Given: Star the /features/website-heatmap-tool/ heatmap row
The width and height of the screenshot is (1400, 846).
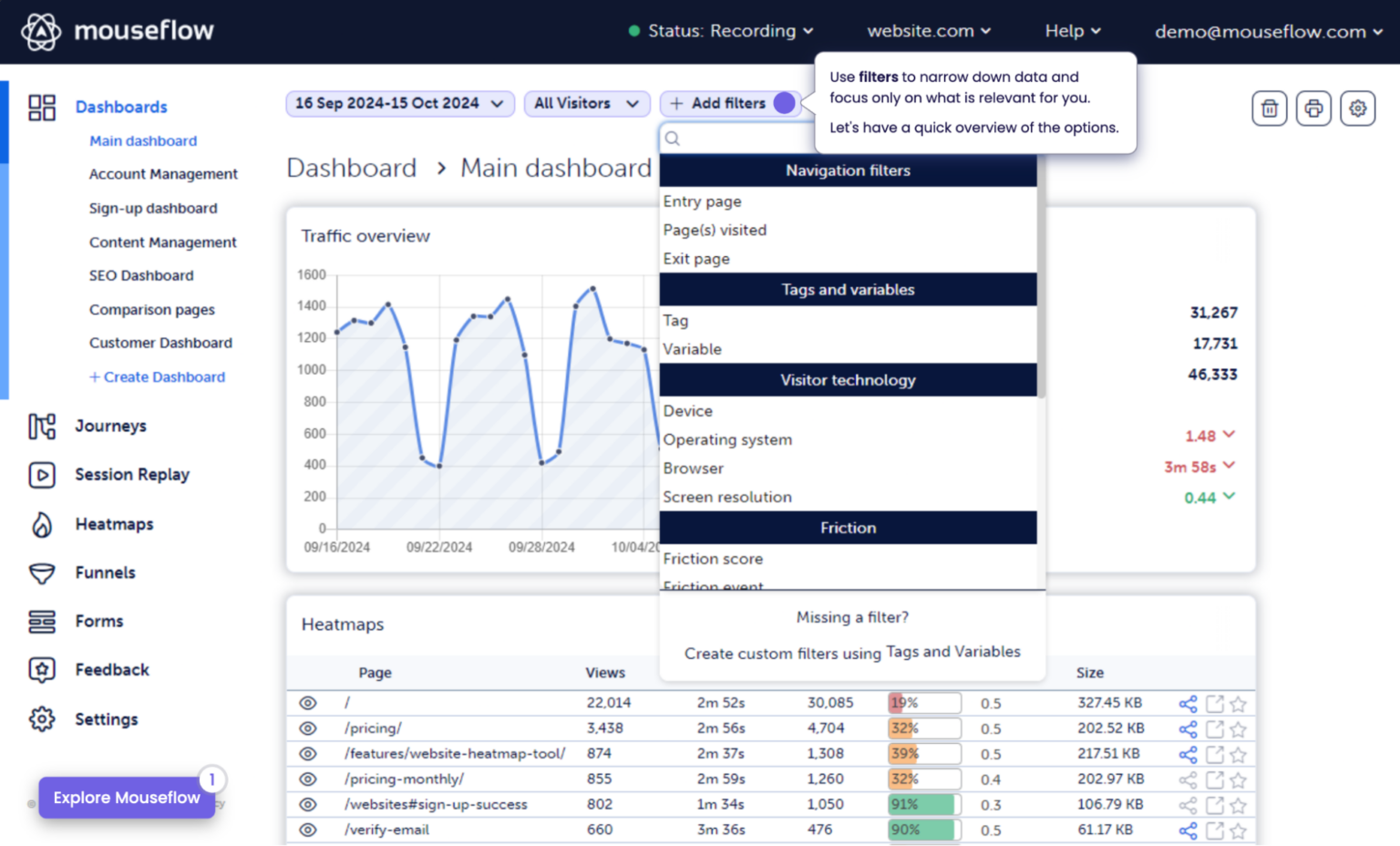Looking at the screenshot, I should pos(1238,755).
